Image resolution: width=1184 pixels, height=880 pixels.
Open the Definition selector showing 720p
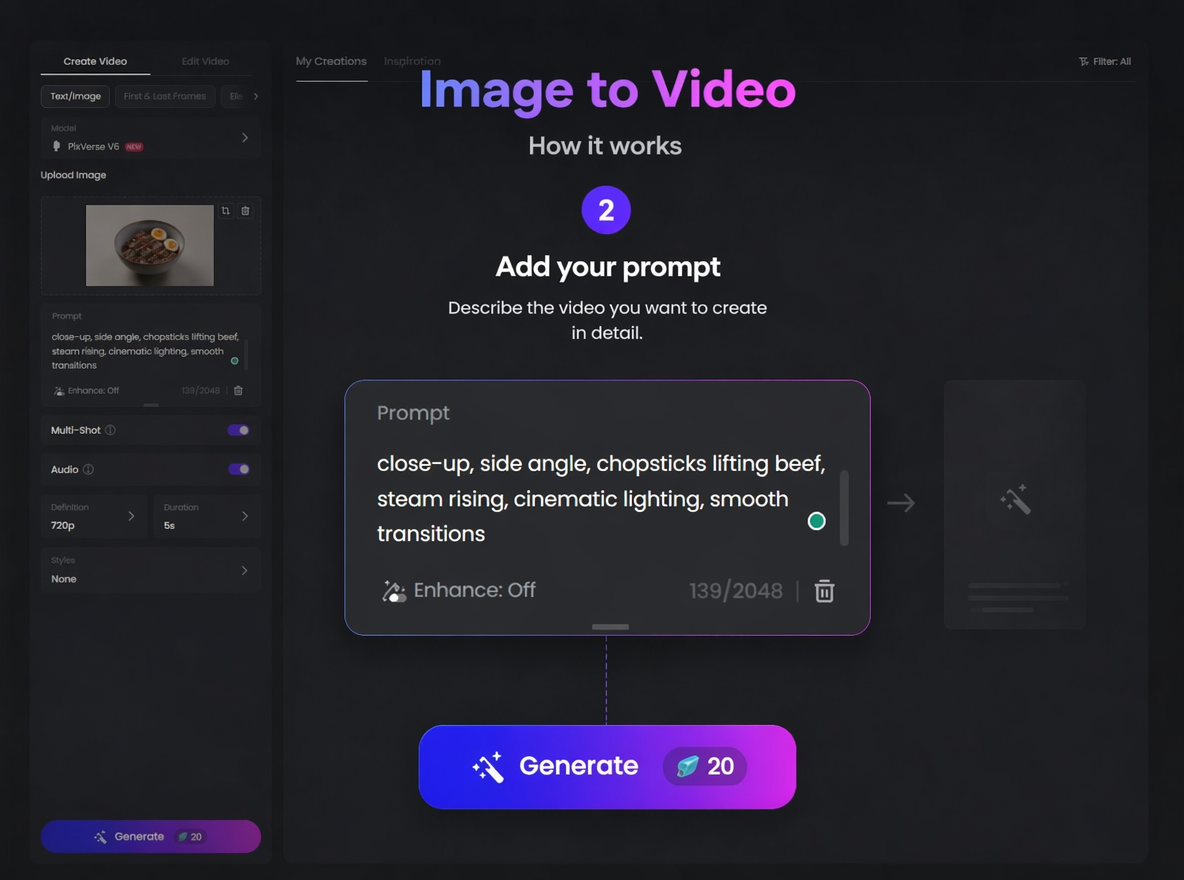point(93,516)
